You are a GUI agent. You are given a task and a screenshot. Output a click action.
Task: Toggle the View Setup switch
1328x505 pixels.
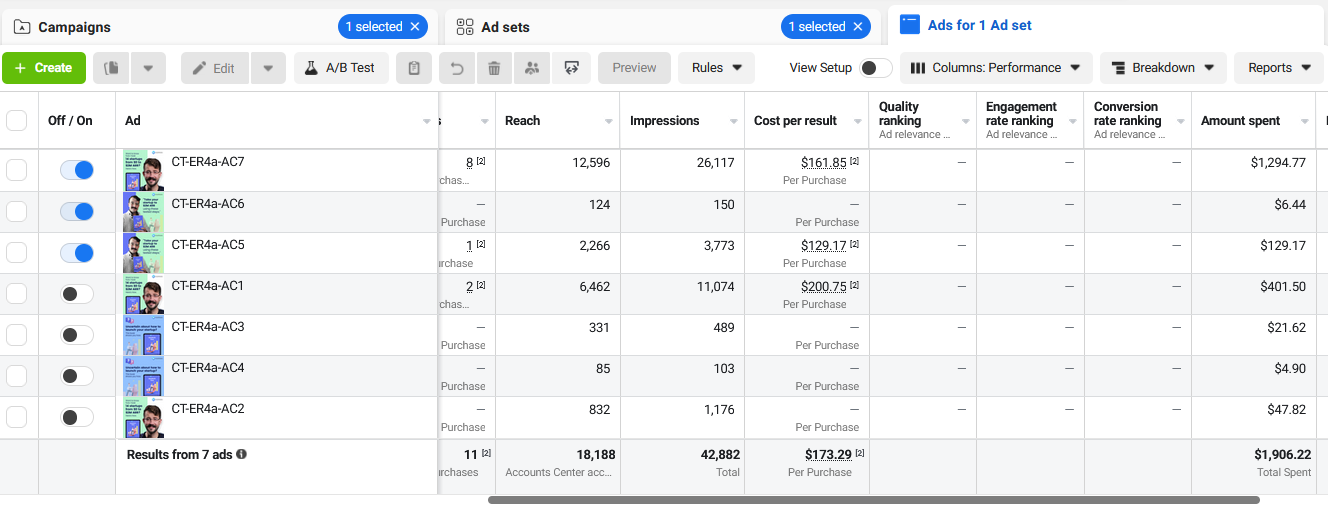point(876,68)
